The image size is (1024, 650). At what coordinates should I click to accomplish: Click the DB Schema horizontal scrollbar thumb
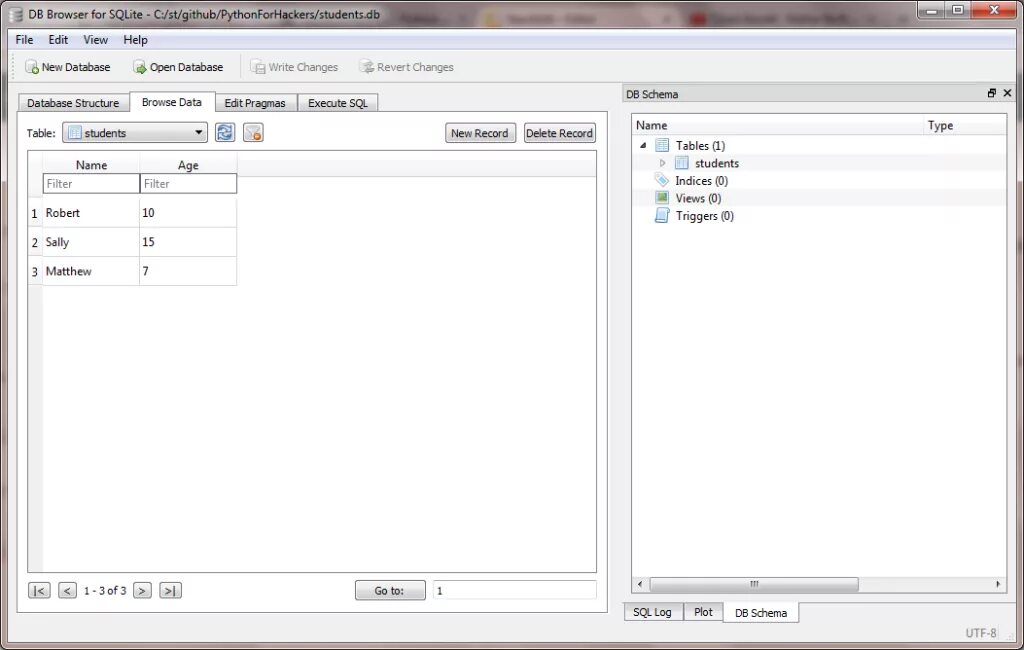coord(754,584)
